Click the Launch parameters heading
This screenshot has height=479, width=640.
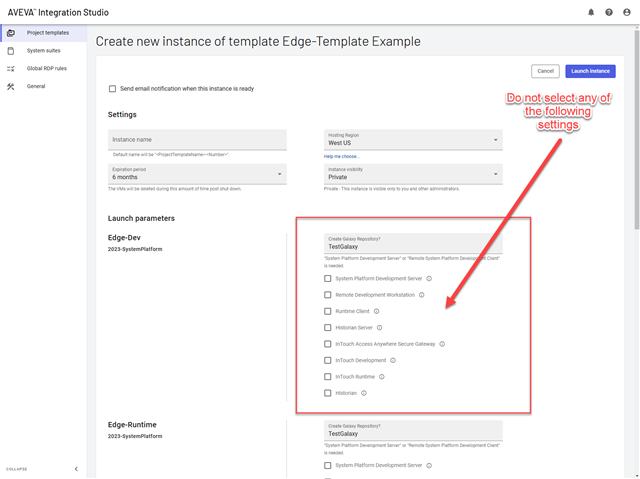point(141,218)
